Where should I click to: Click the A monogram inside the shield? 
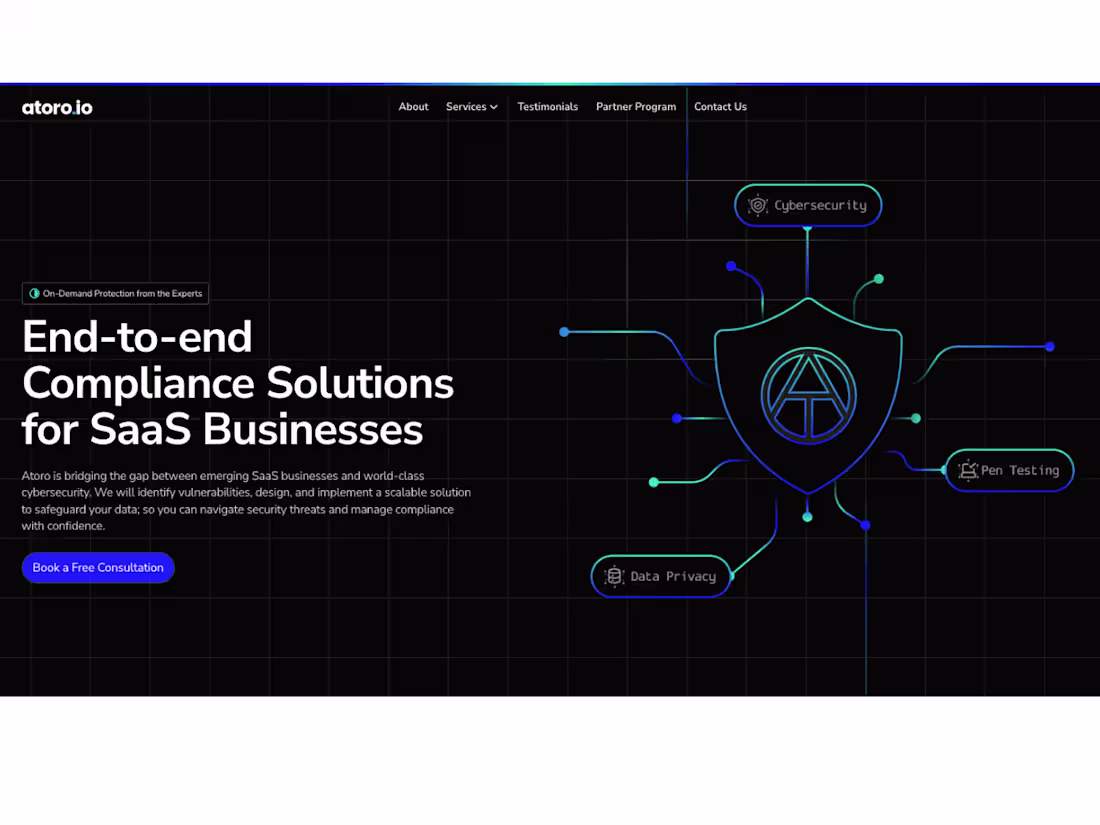click(808, 393)
